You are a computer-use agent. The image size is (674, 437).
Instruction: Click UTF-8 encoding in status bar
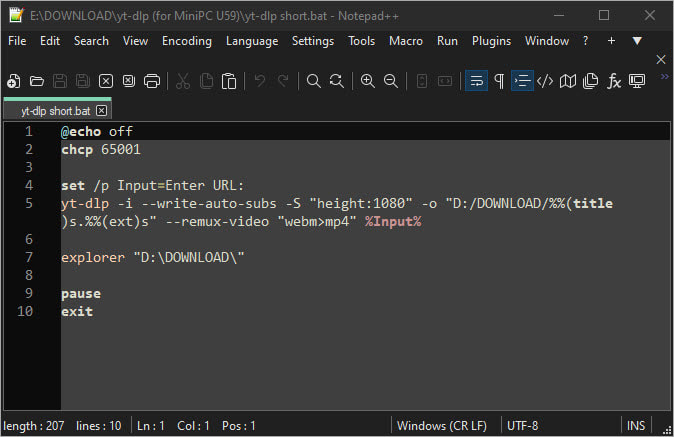(522, 426)
